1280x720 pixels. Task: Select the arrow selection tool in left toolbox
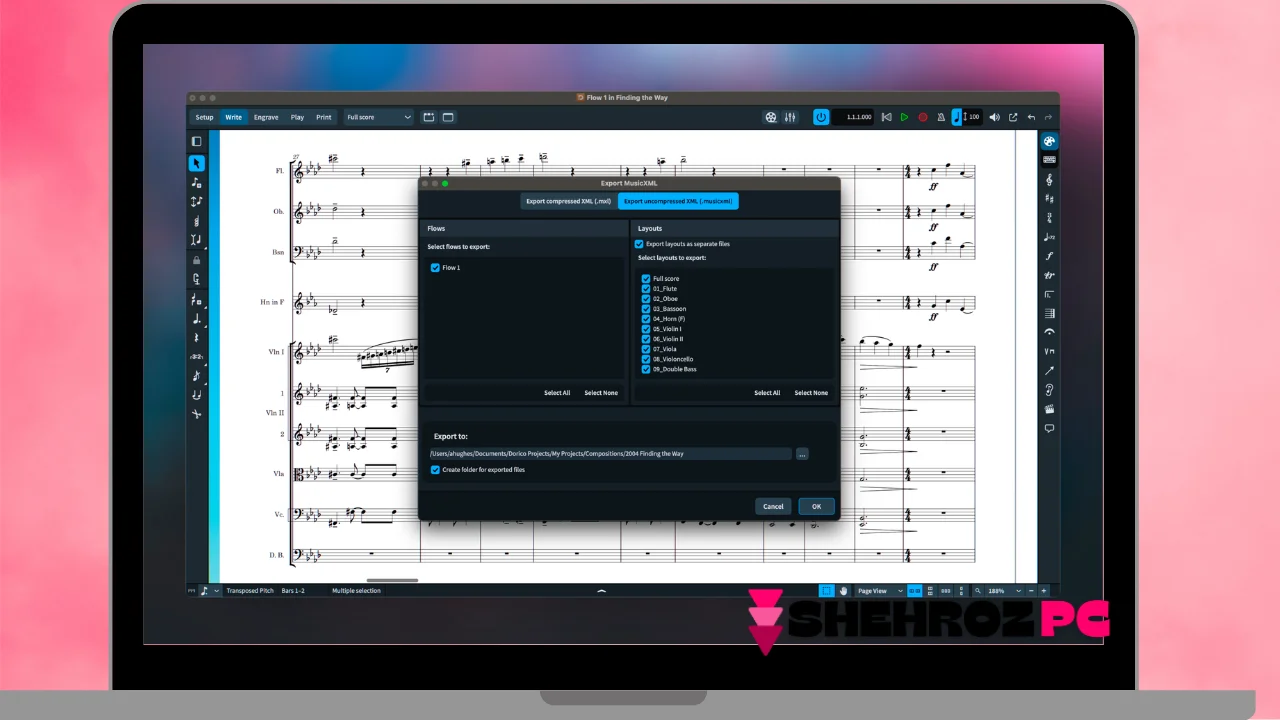(197, 163)
